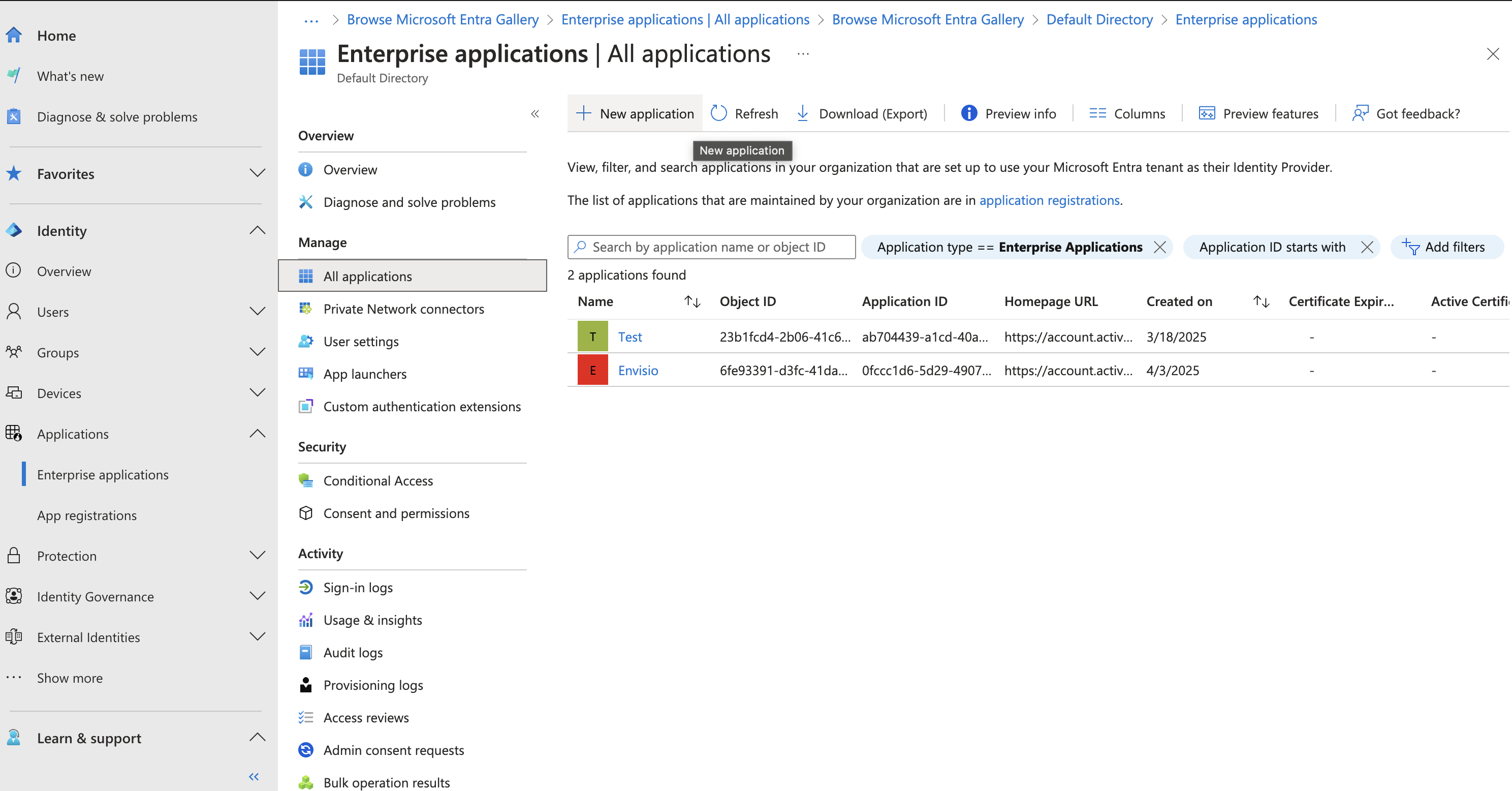This screenshot has width=1512, height=791.
Task: Expand the Favorites section chevron
Action: [257, 173]
